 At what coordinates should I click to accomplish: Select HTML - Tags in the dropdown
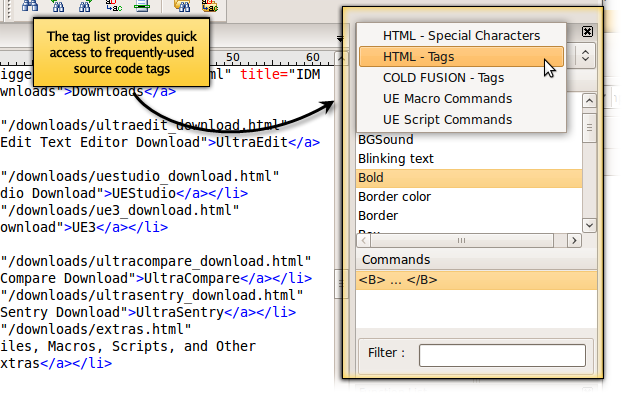tap(461, 57)
